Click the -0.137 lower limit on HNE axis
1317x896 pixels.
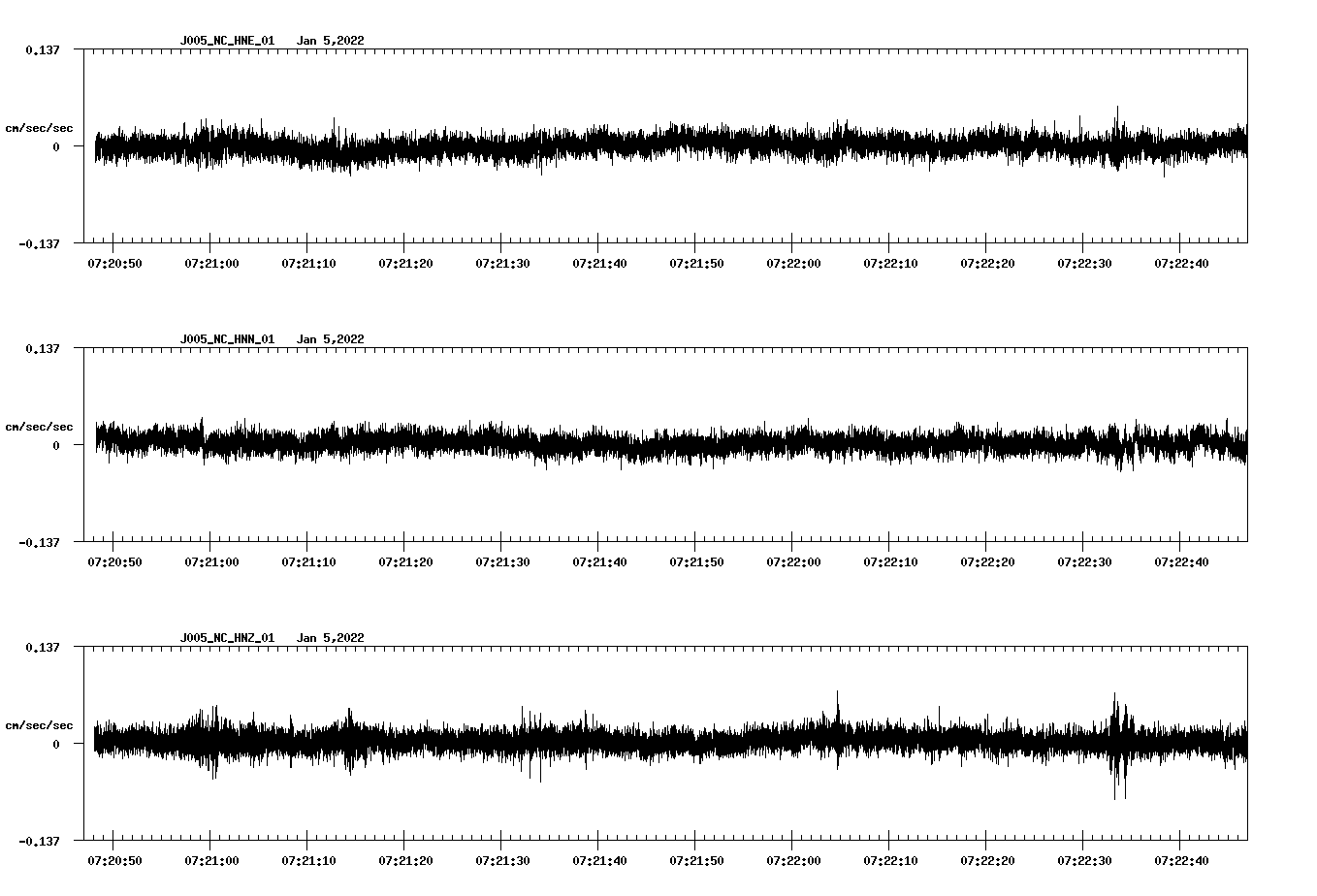39,244
